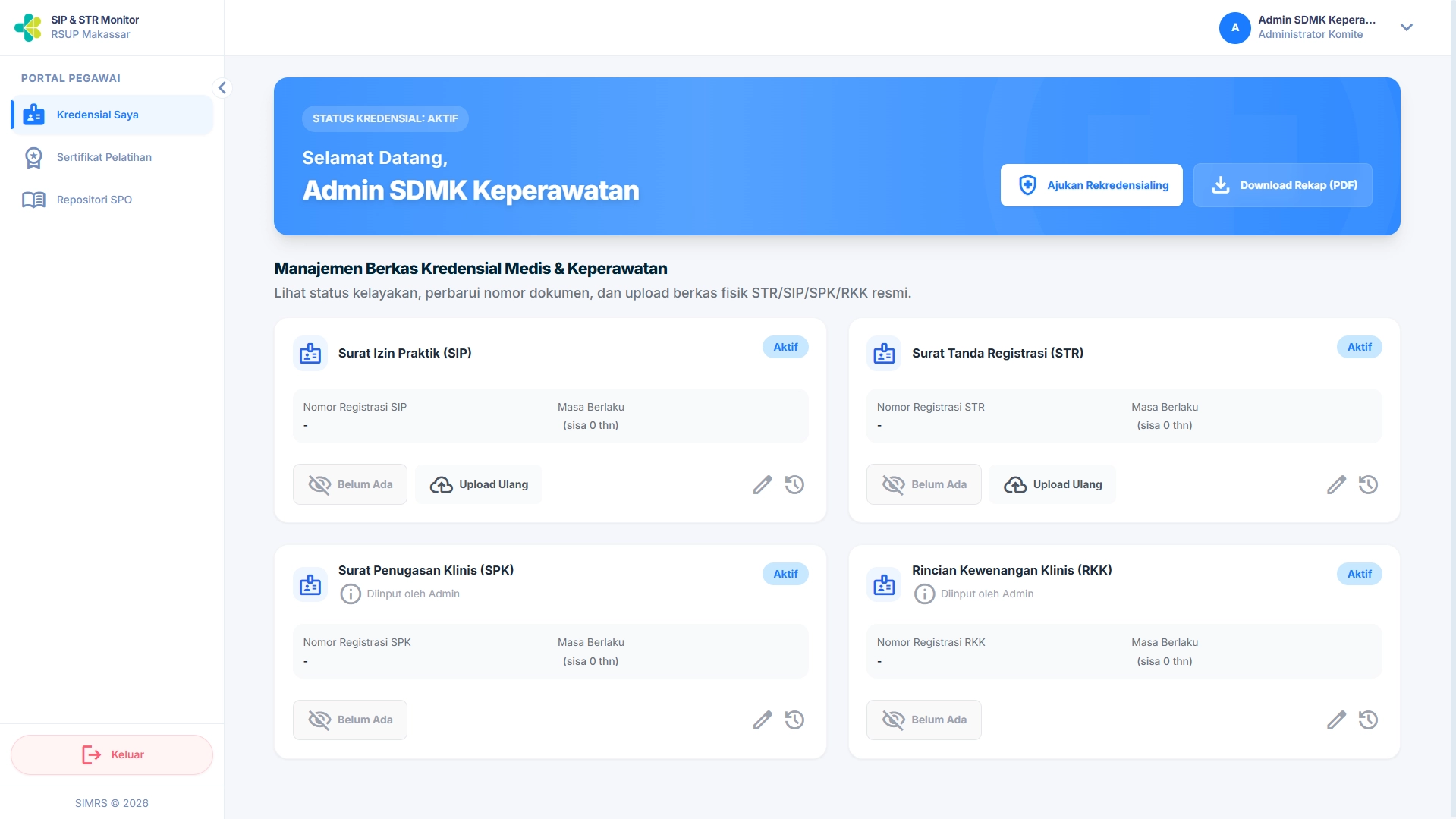The width and height of the screenshot is (1456, 819).
Task: Click Belum Ada file button in STR card
Action: coord(923,484)
